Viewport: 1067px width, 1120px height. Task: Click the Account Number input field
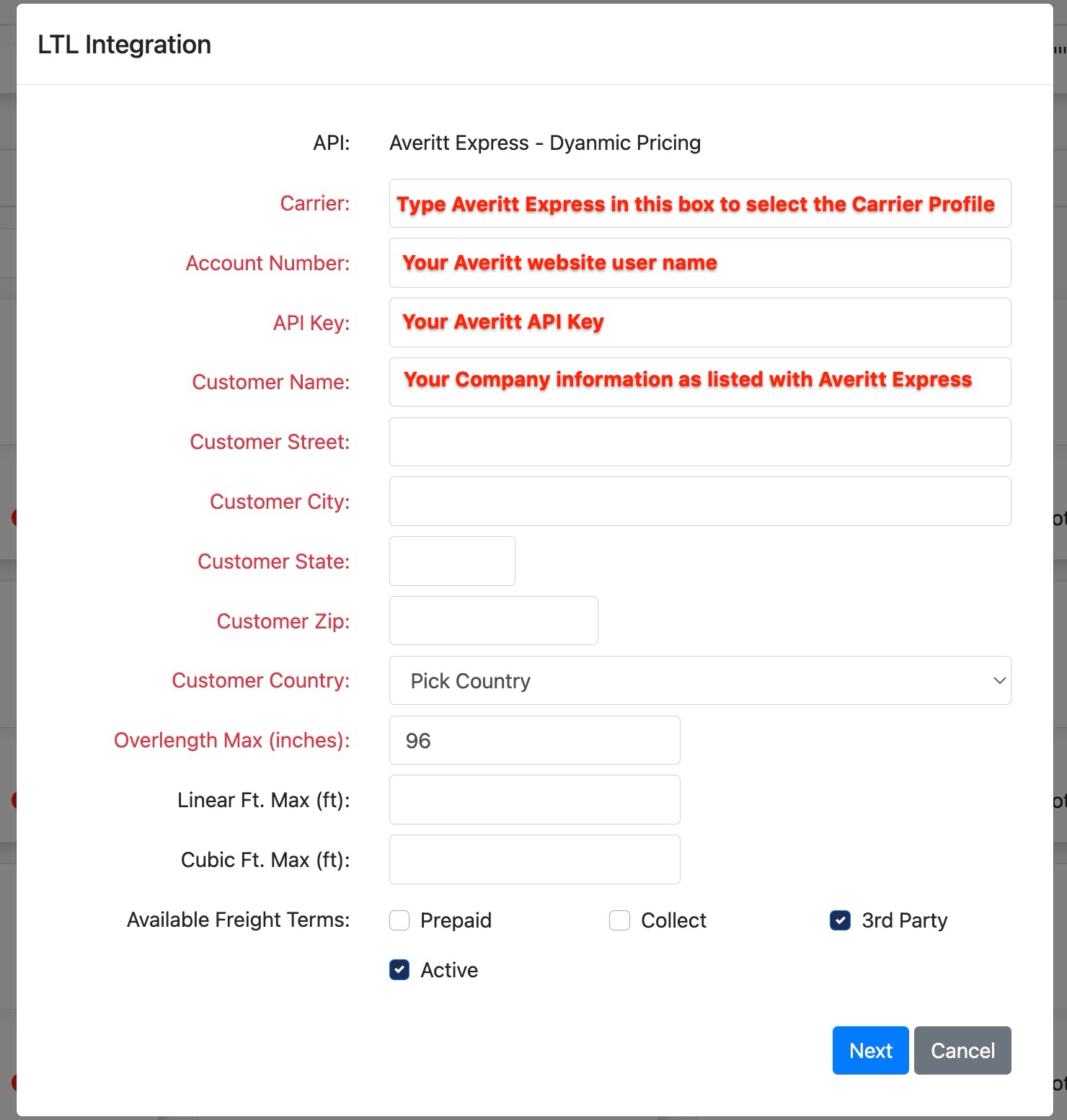(x=700, y=263)
